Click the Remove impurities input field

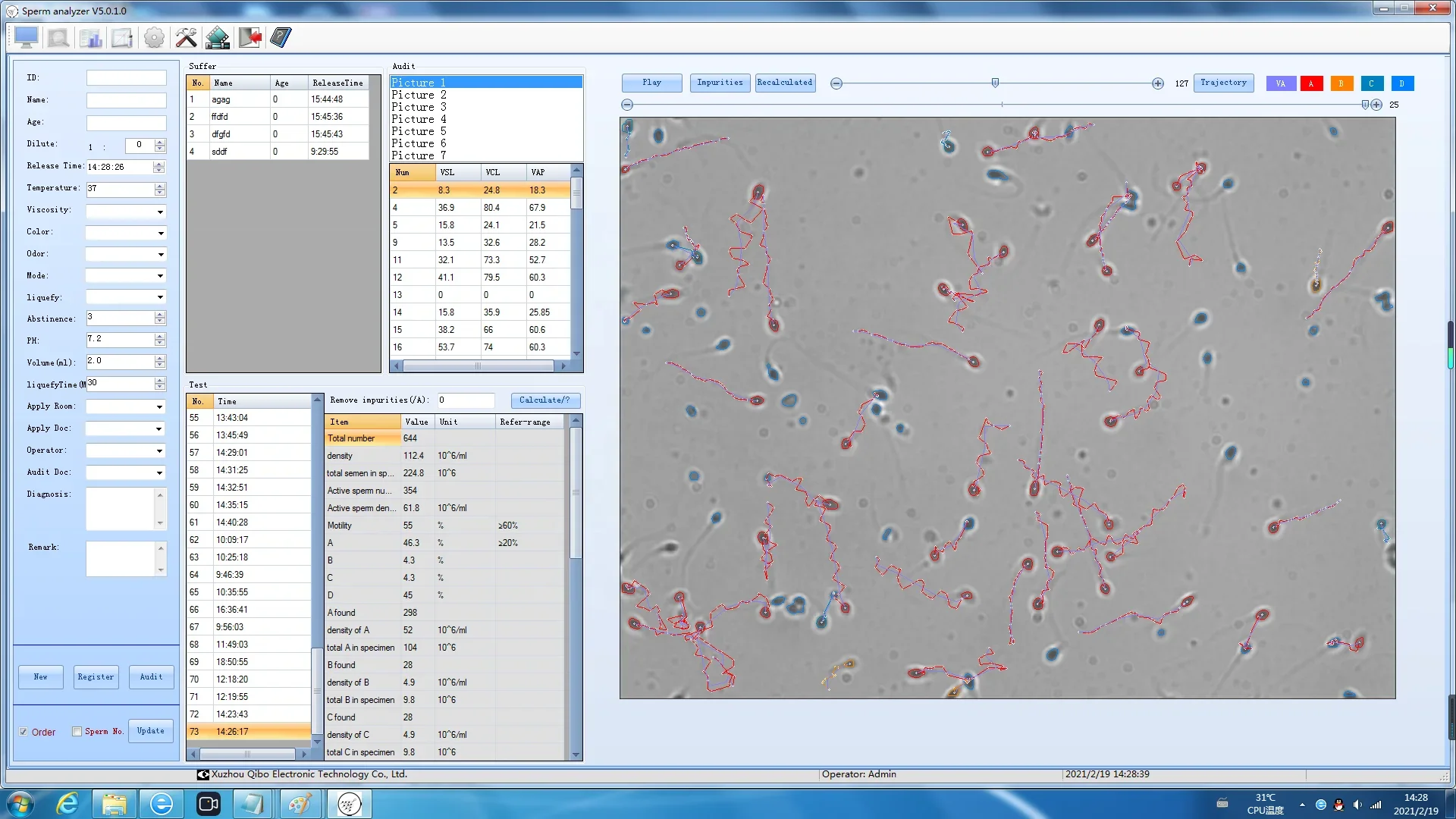coord(465,400)
